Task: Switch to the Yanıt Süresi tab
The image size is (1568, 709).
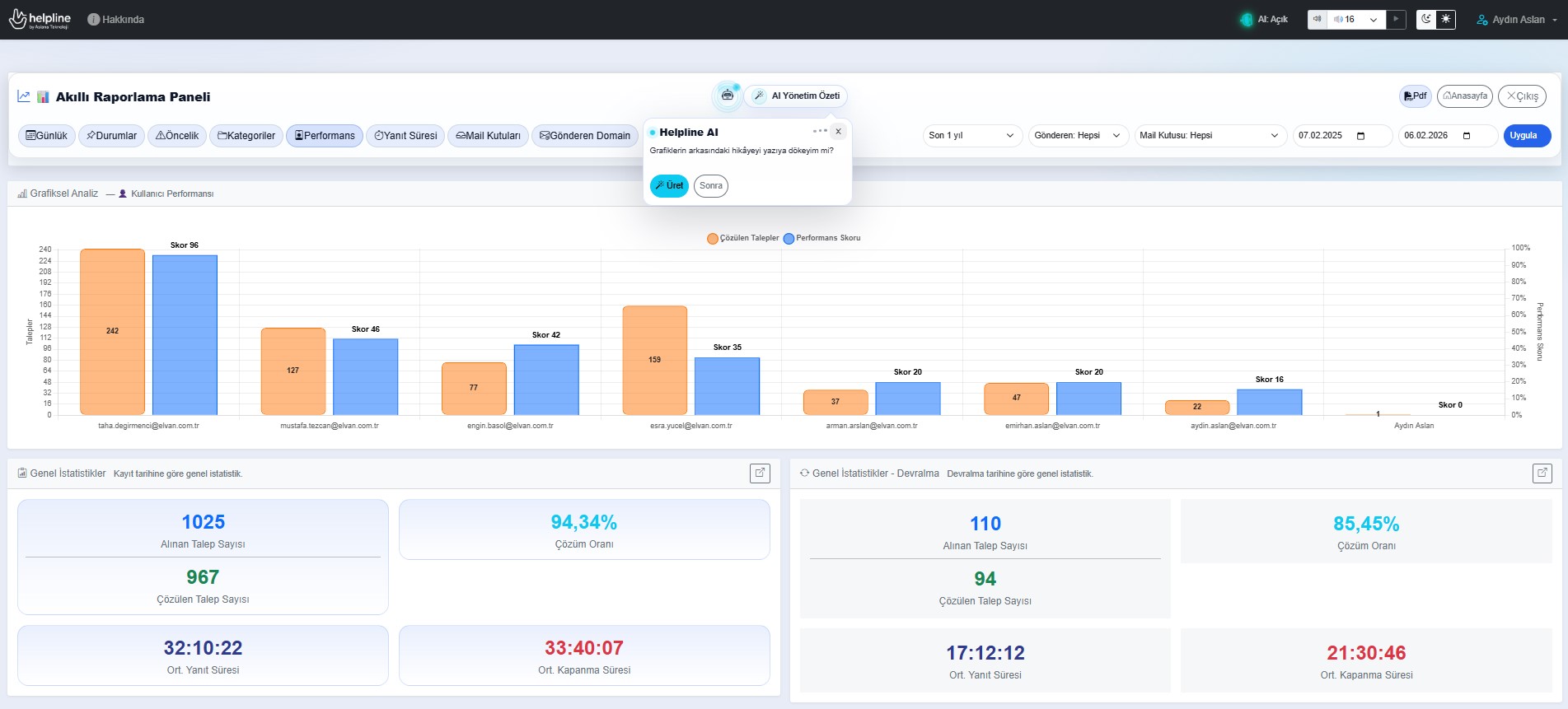Action: pos(405,136)
